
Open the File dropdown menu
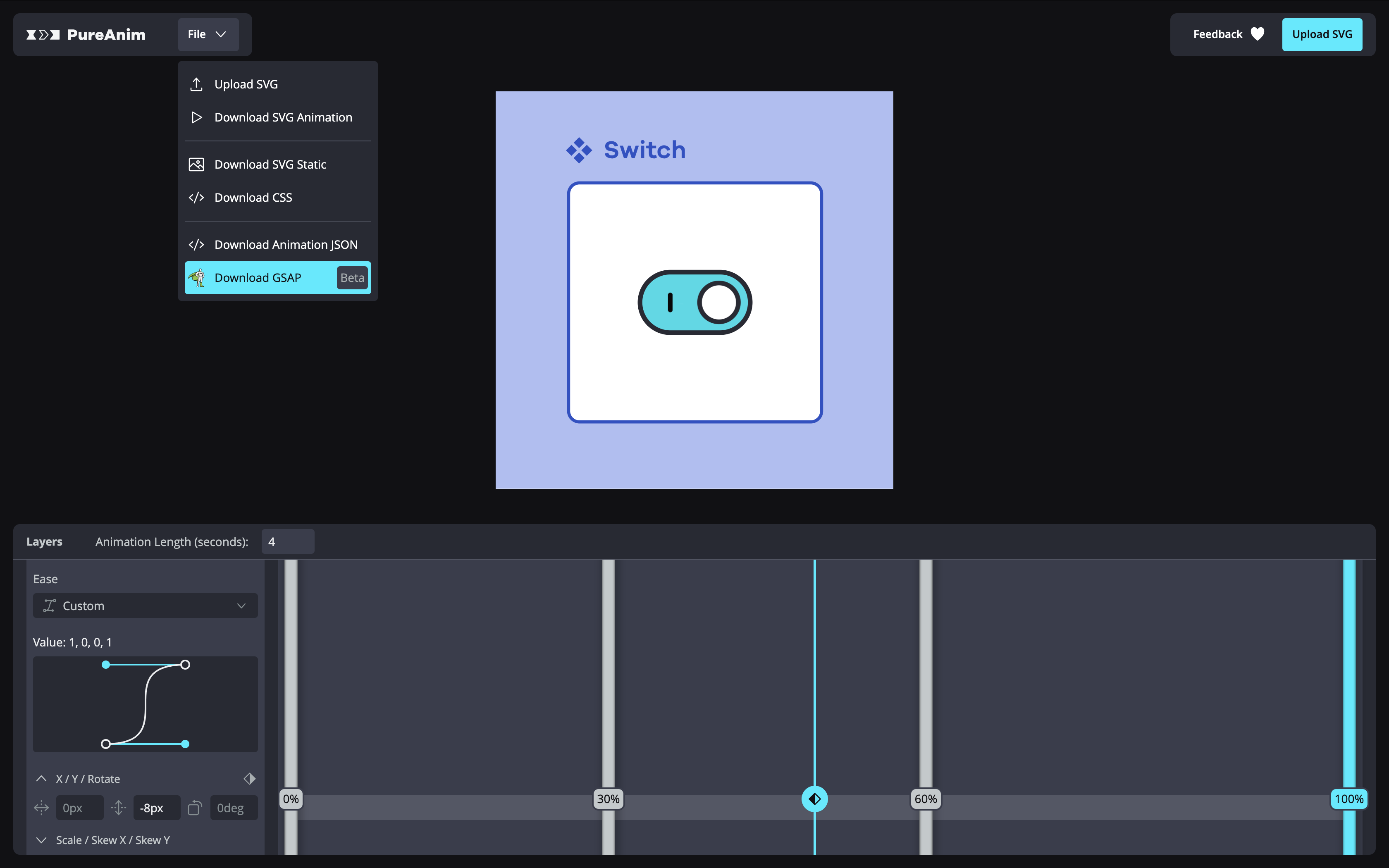[208, 34]
